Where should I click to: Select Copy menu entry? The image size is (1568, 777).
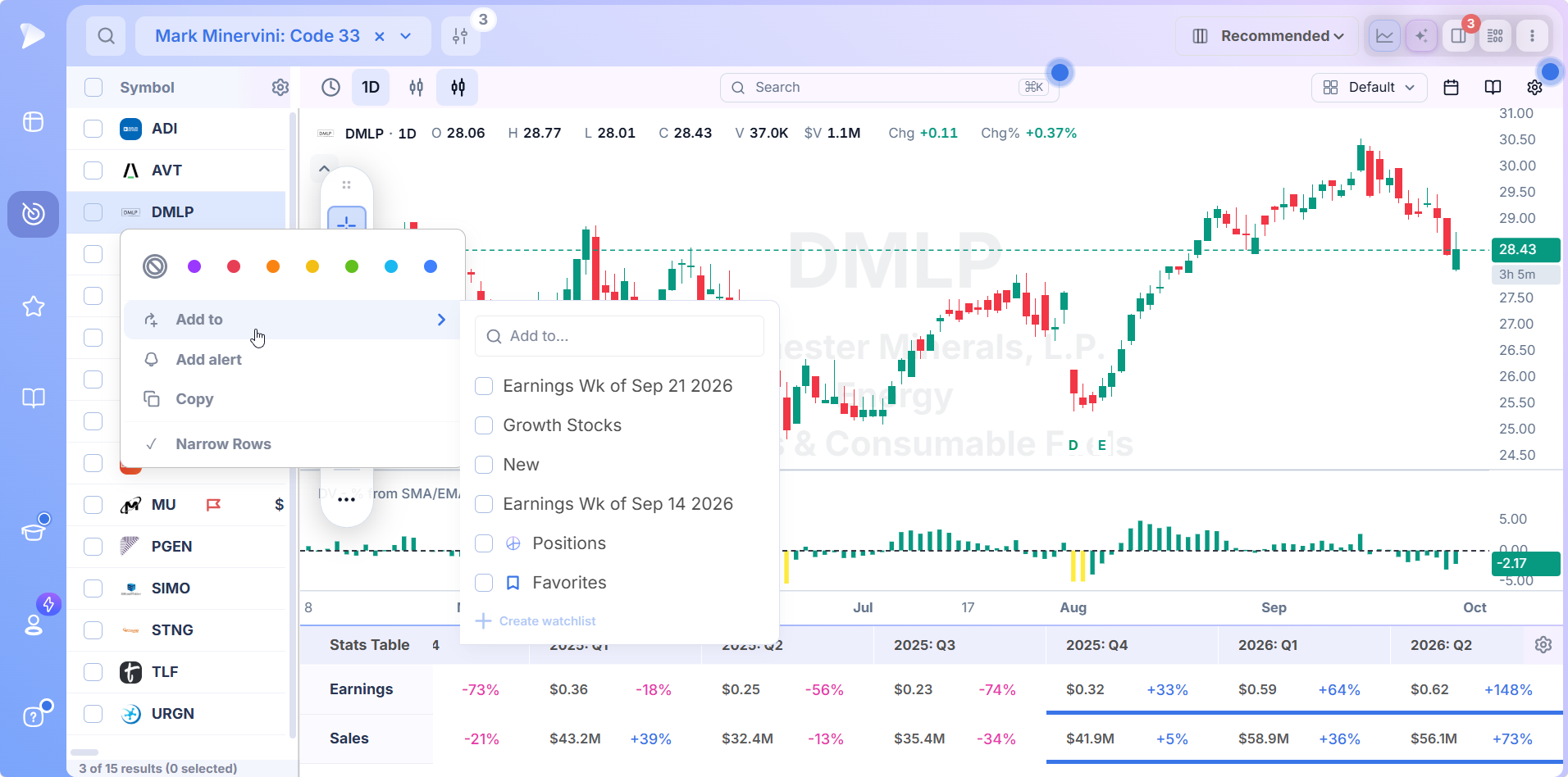(x=291, y=399)
